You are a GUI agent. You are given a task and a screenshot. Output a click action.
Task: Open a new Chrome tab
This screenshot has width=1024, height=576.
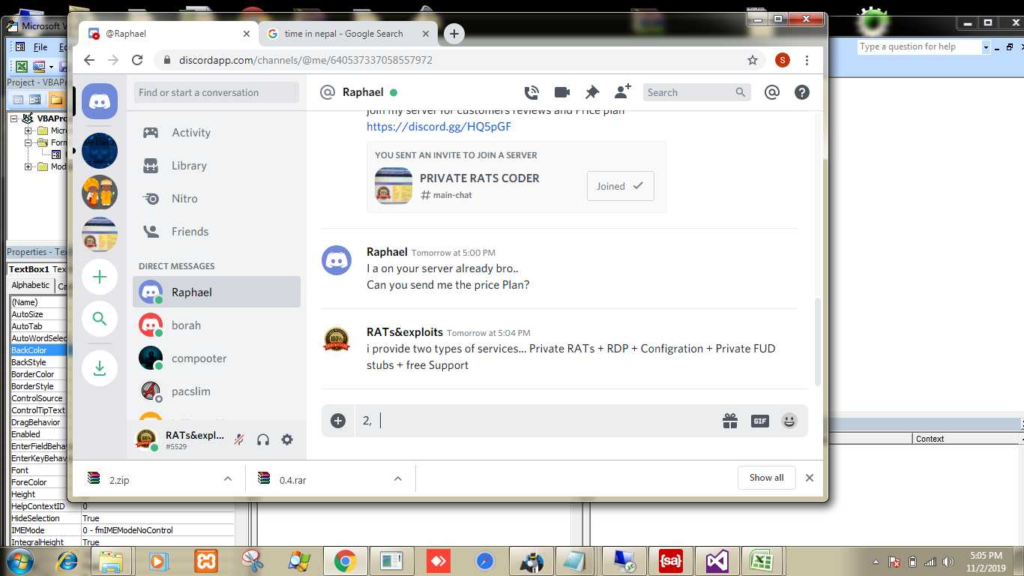[454, 33]
